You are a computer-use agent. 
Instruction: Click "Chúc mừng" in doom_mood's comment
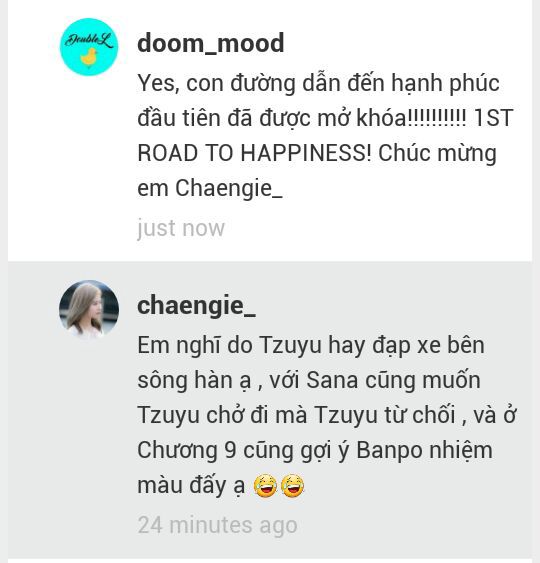point(437,154)
